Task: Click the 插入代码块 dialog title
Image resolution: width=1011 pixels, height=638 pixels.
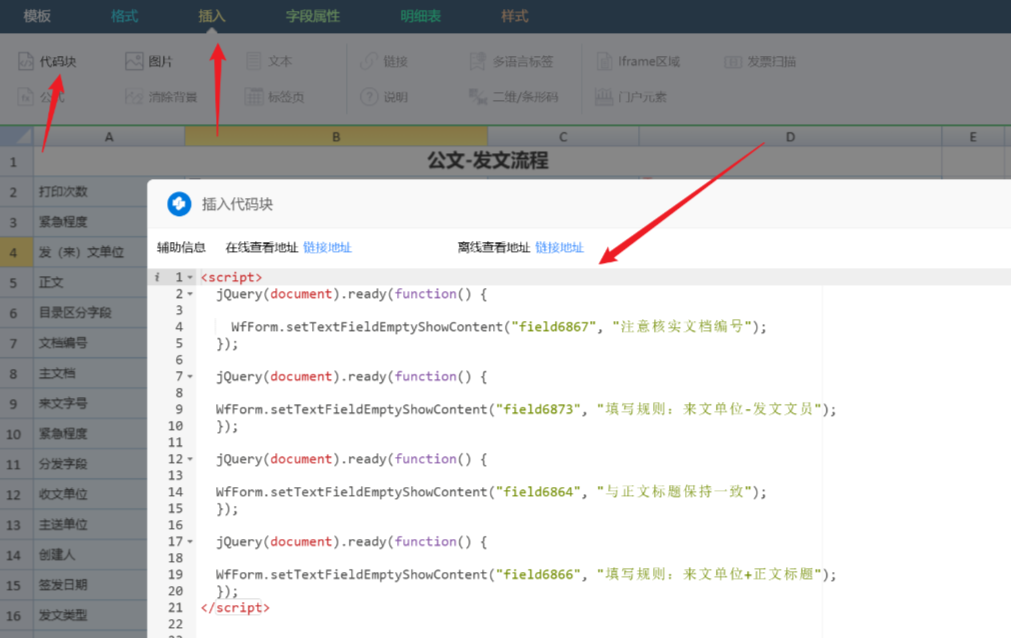Action: (237, 204)
